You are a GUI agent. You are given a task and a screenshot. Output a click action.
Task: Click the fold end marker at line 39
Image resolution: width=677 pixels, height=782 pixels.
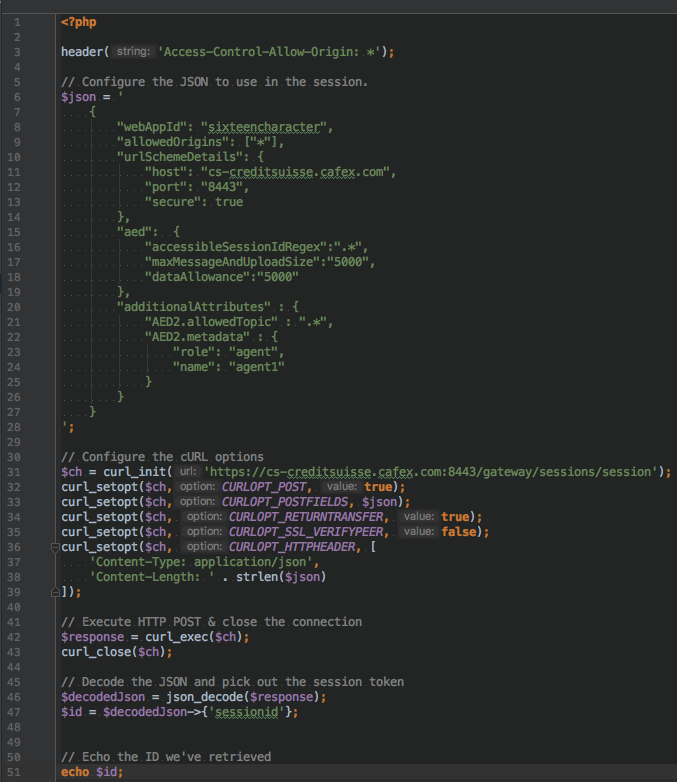[x=55, y=592]
